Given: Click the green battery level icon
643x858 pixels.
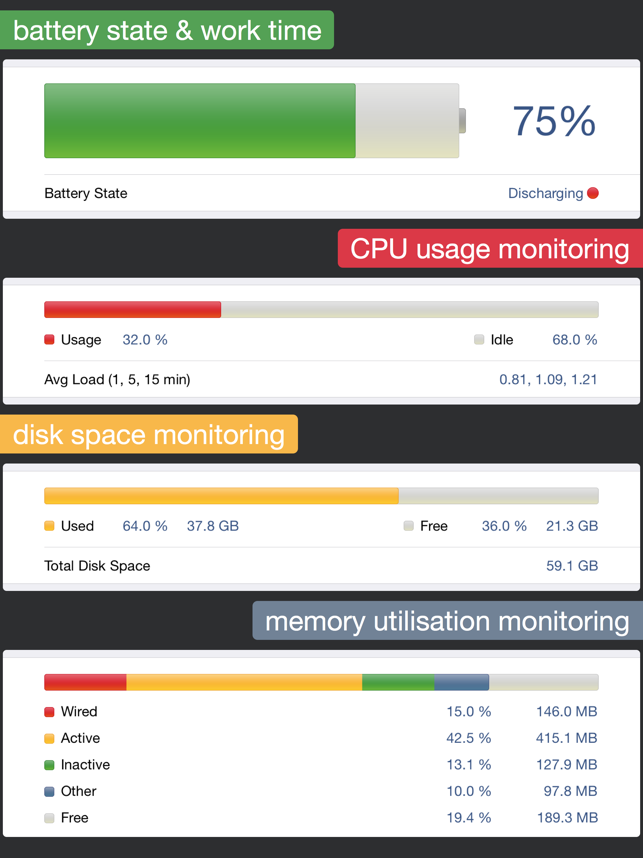Looking at the screenshot, I should click(255, 120).
